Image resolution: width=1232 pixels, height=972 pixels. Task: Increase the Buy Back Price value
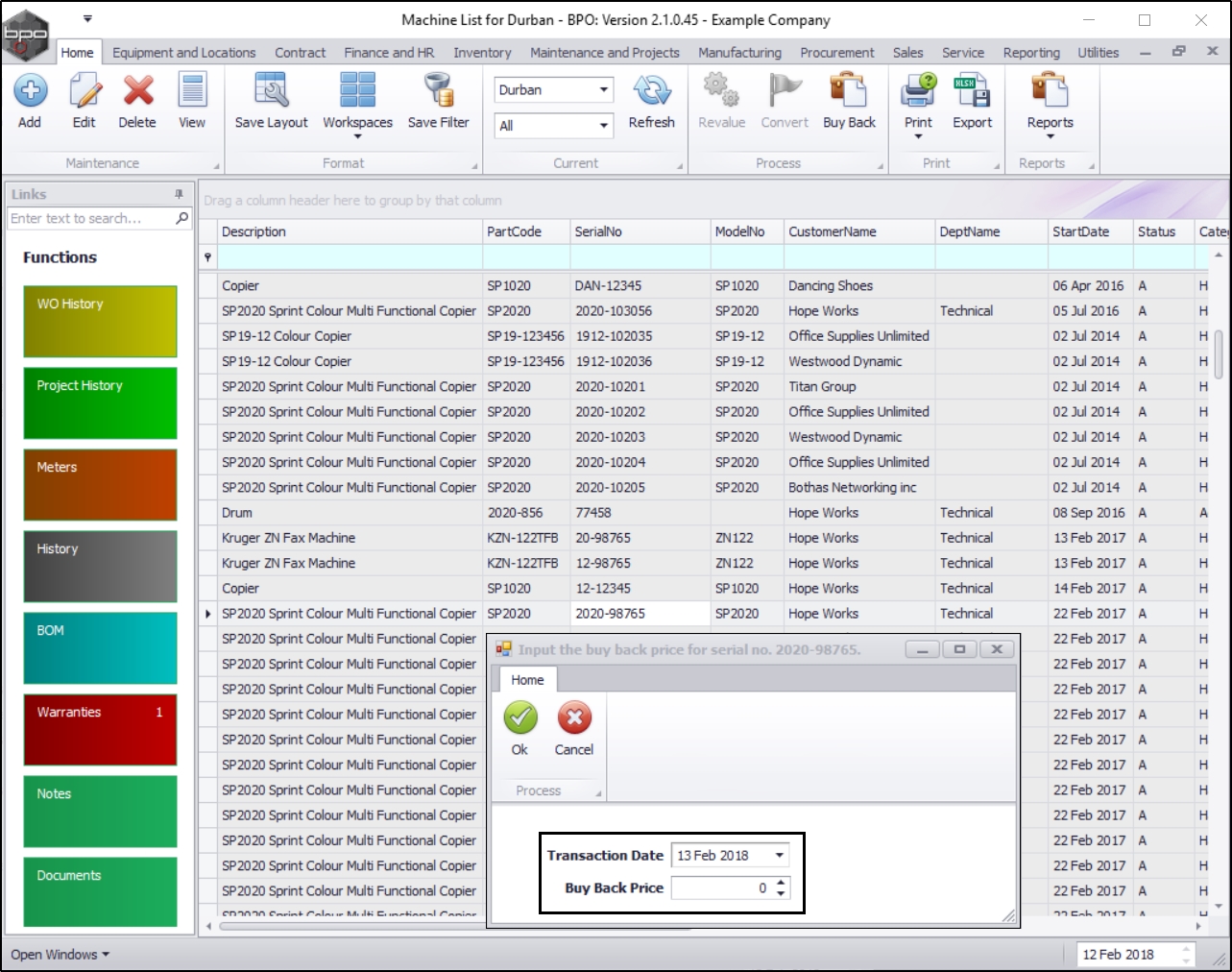(x=782, y=883)
